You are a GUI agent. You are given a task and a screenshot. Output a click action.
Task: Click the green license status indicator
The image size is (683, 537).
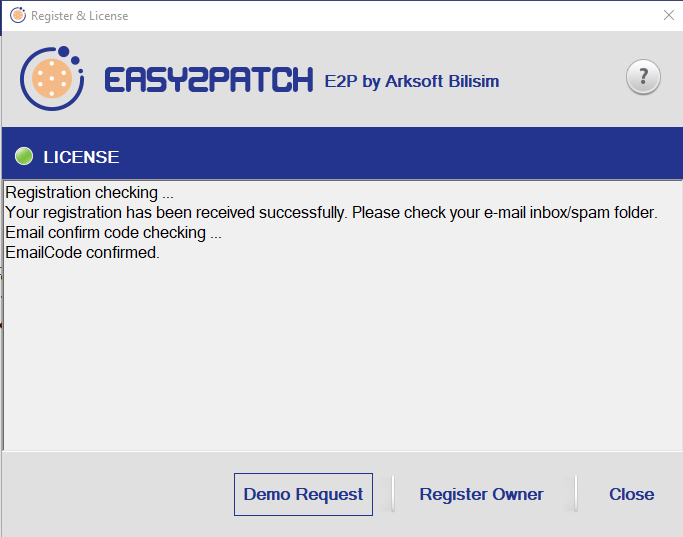point(25,157)
